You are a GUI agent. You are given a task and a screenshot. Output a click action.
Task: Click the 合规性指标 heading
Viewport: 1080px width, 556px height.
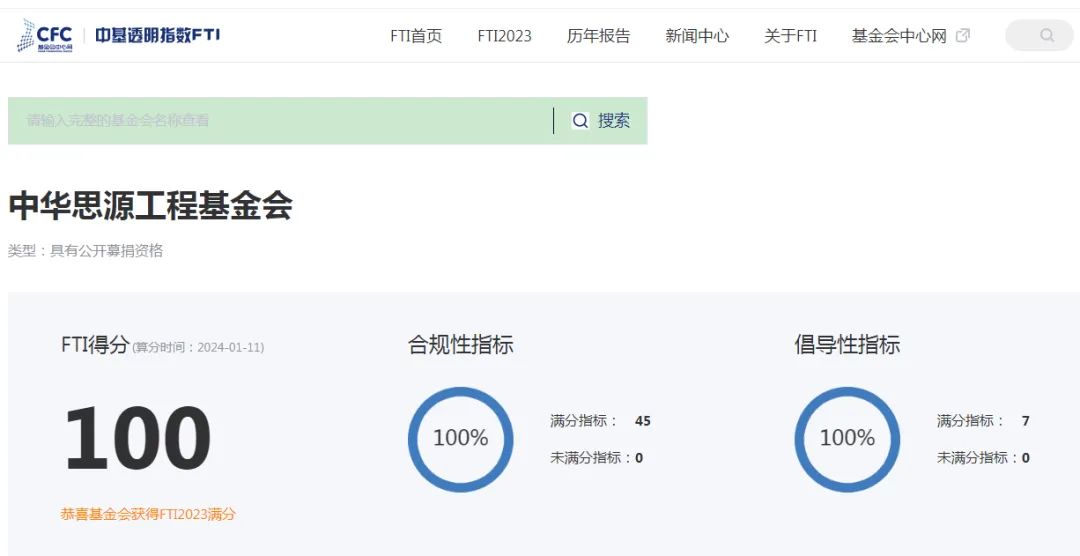[x=461, y=344]
